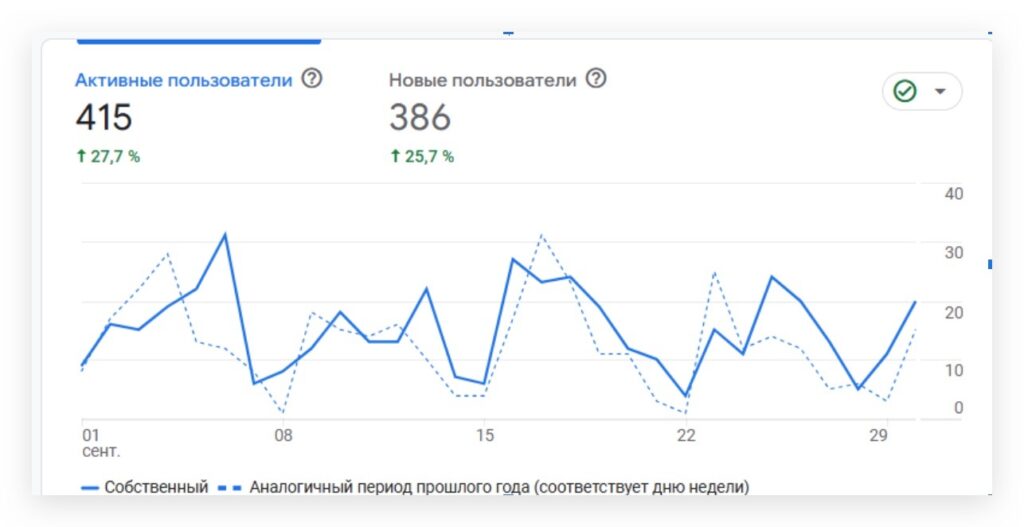Image resolution: width=1024 pixels, height=527 pixels.
Task: Open help icon next to Новые пользователи
Action: (x=596, y=79)
